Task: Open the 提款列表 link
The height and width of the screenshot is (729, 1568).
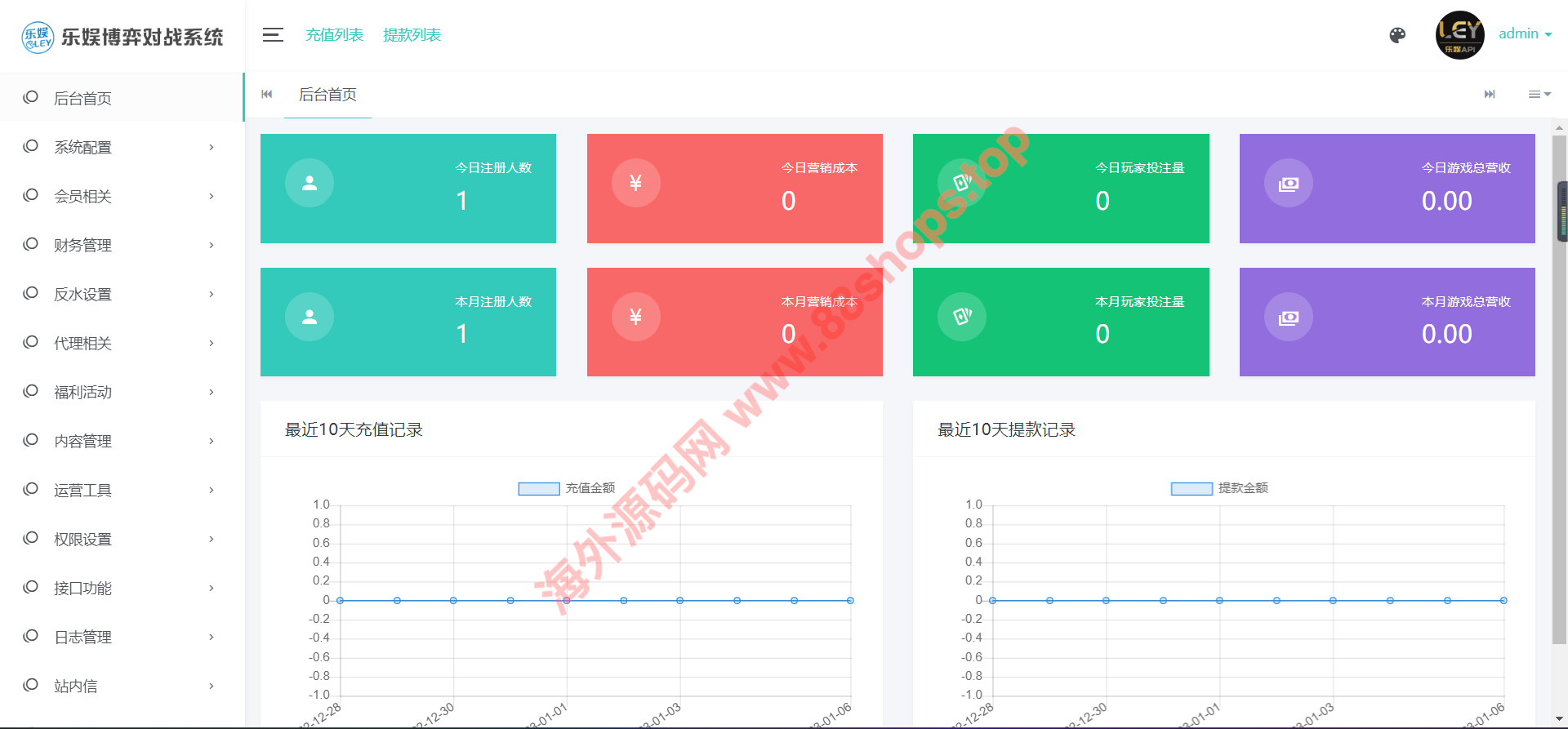Action: click(412, 35)
